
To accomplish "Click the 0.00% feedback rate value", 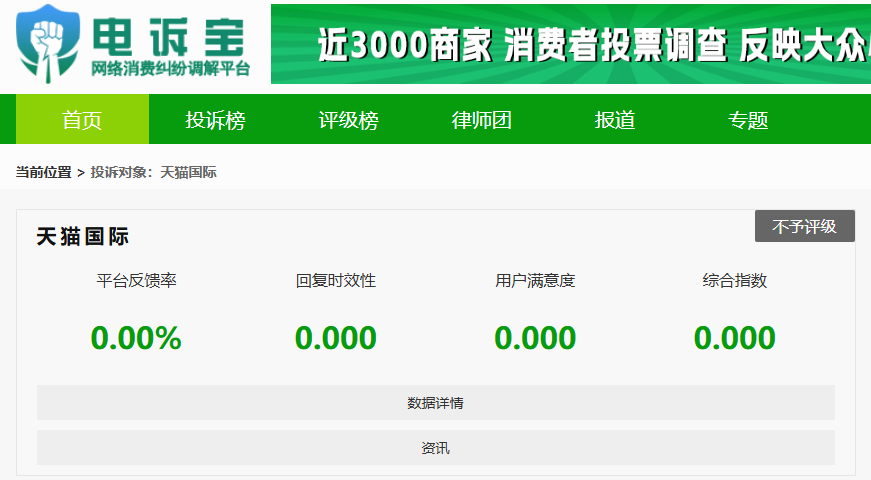I will tap(136, 338).
